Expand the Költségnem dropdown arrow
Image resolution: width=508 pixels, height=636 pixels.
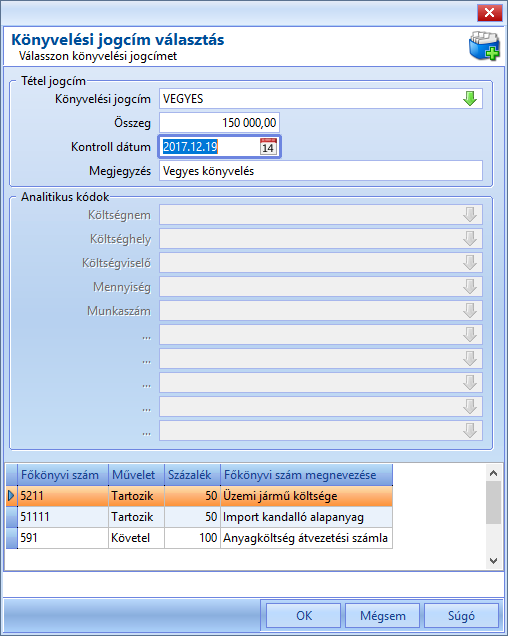pos(470,215)
